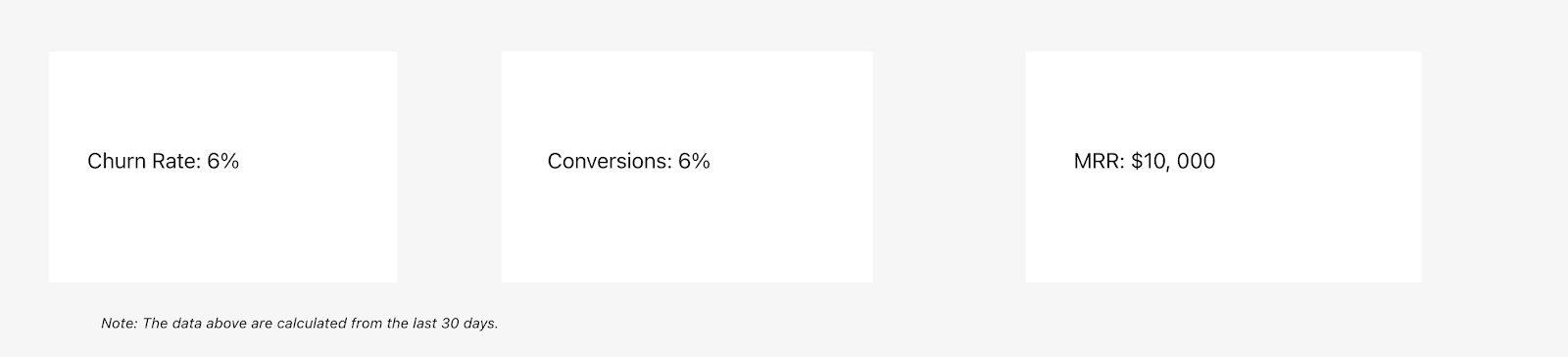Image resolution: width=1568 pixels, height=357 pixels.
Task: Click the word "Note:" in the footnote
Action: point(120,323)
